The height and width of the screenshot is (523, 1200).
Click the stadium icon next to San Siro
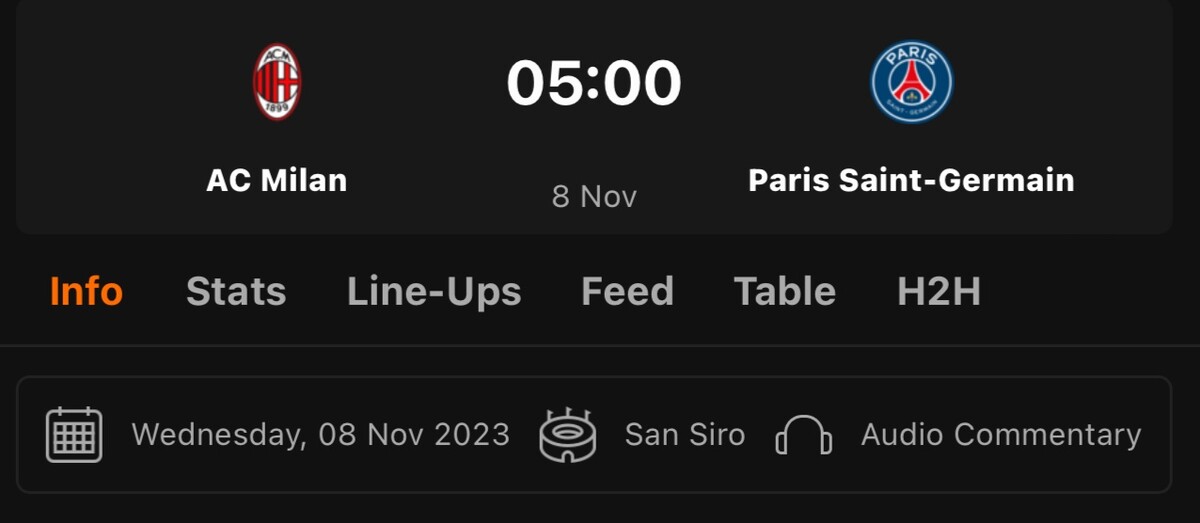567,435
